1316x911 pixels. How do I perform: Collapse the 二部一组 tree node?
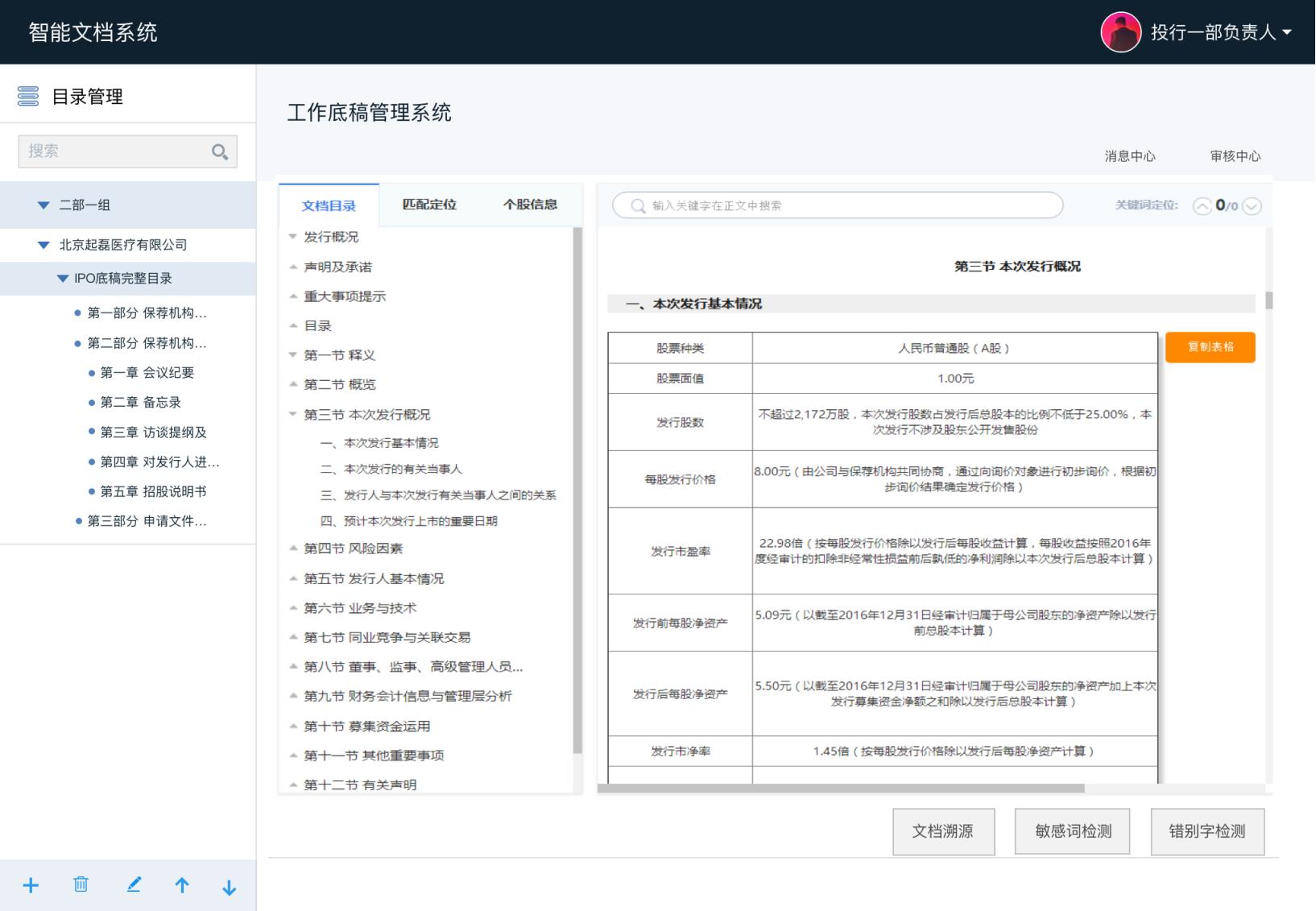pyautogui.click(x=43, y=205)
